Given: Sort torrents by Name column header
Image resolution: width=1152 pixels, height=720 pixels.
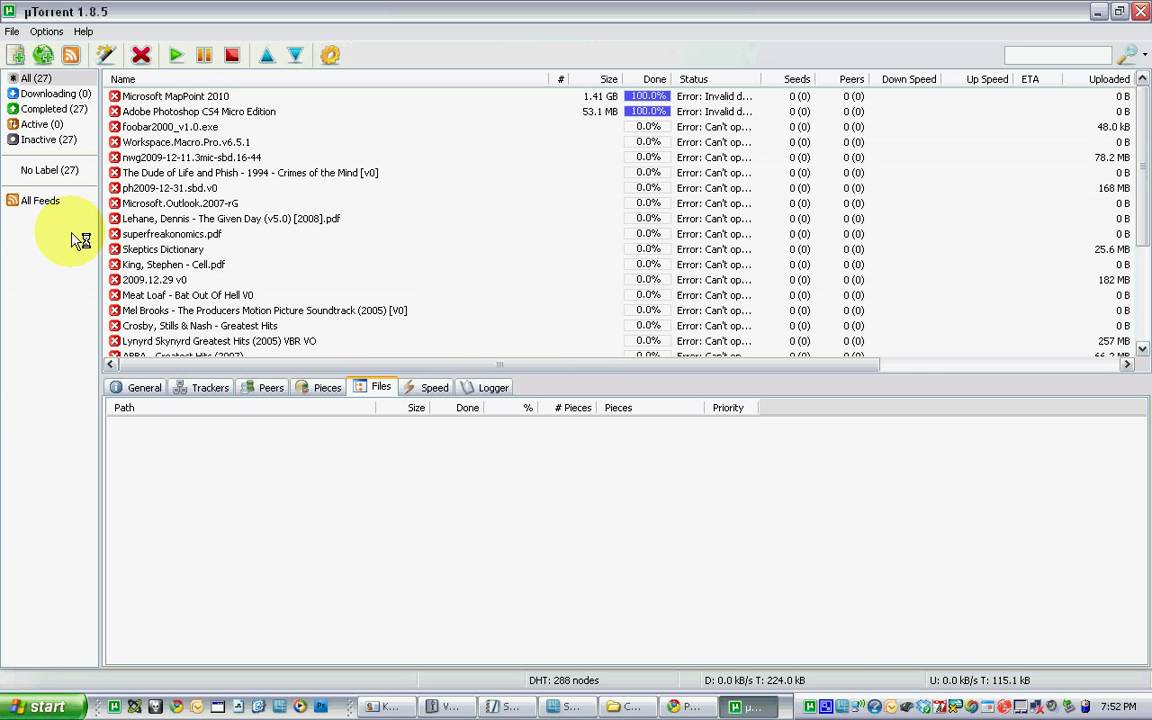Looking at the screenshot, I should pyautogui.click(x=328, y=79).
